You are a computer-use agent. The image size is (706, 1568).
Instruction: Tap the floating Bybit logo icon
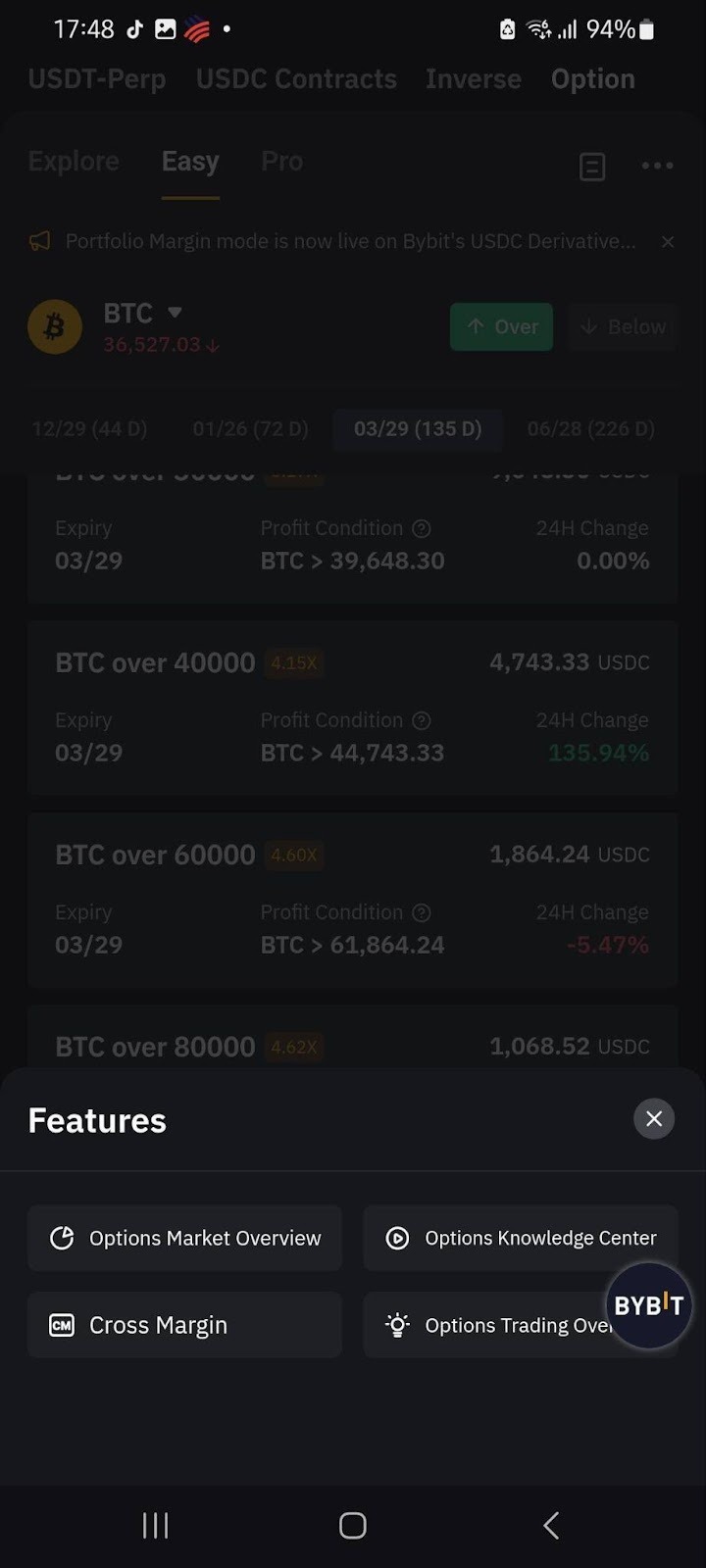(648, 1305)
